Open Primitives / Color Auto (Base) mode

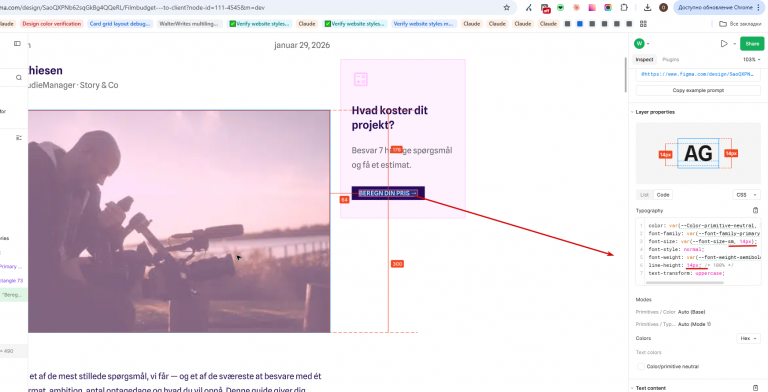(x=691, y=312)
